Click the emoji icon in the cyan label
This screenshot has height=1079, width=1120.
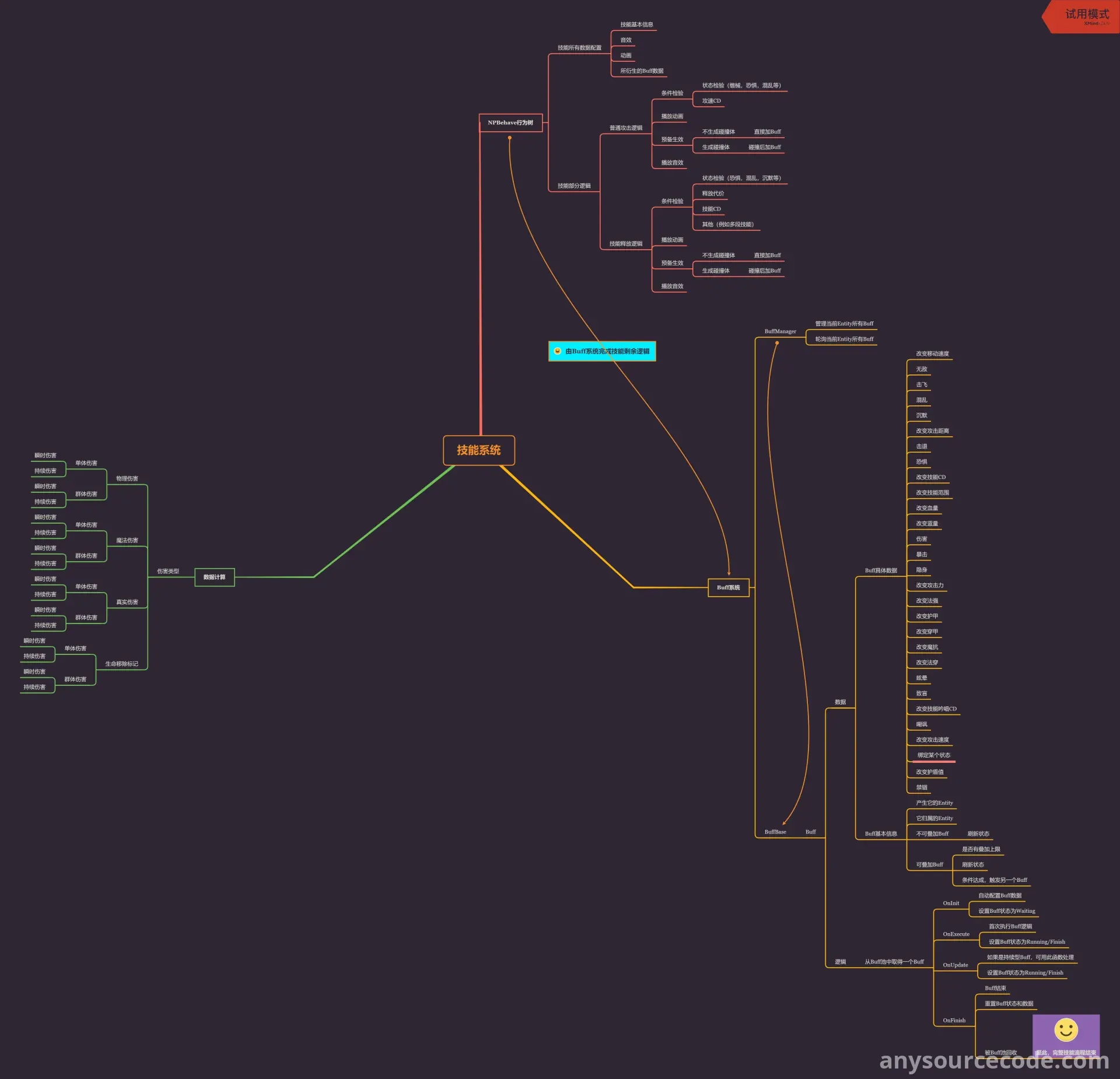557,351
